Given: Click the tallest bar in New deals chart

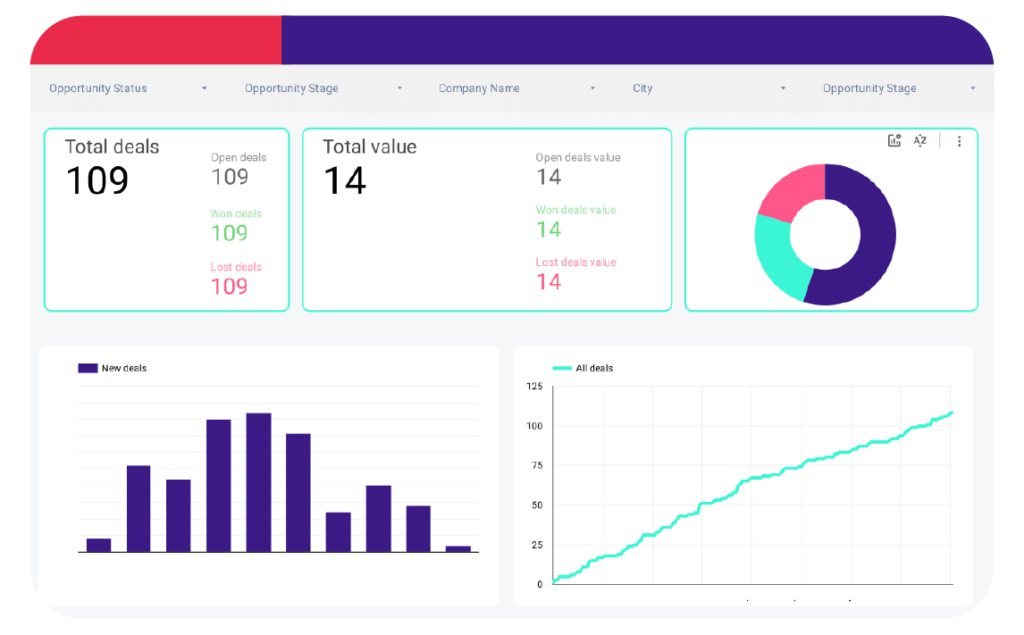Looking at the screenshot, I should click(x=259, y=482).
